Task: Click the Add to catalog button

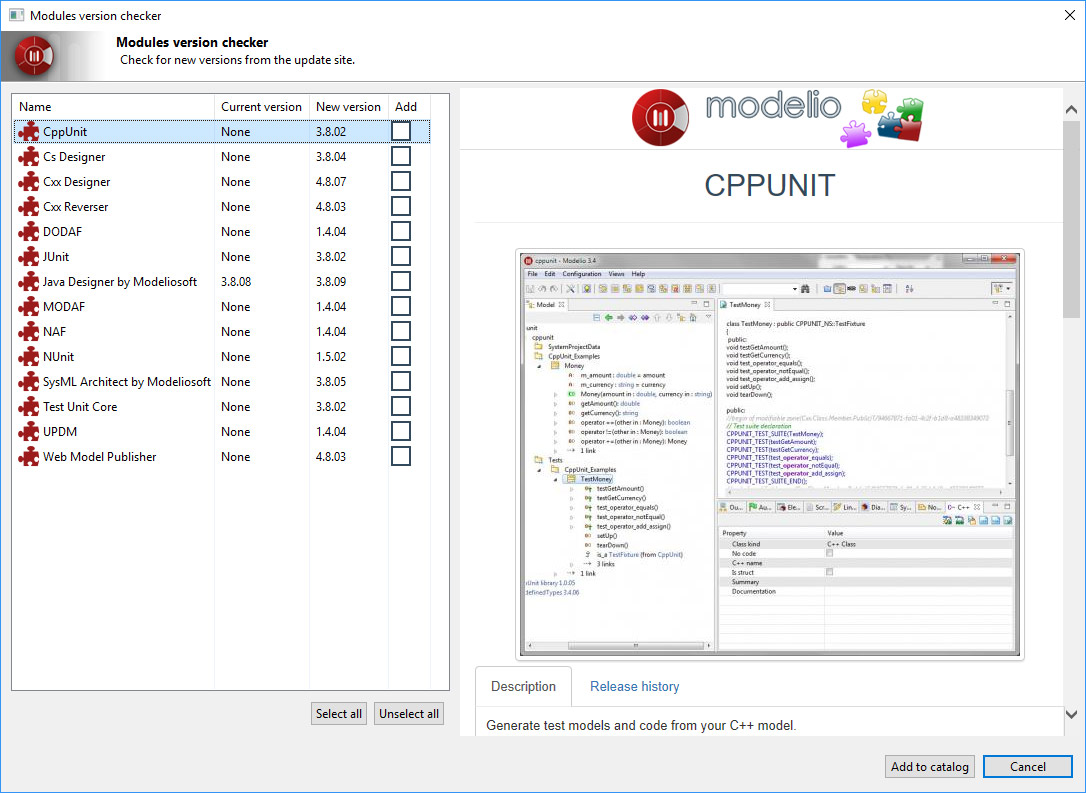Action: point(929,767)
